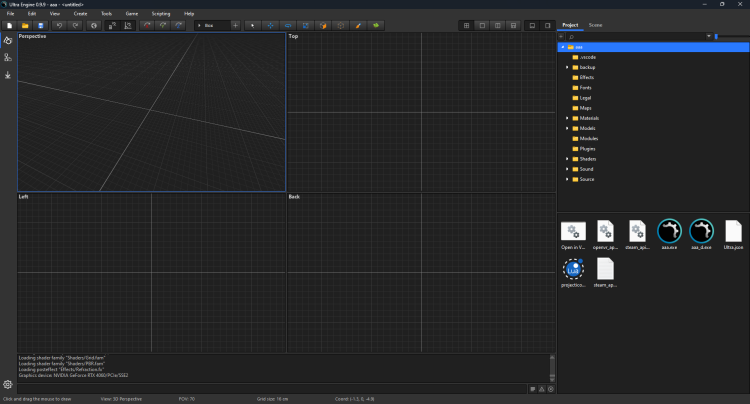Click the plus button beside Box
Viewport: 750px width, 404px height.
(235, 25)
